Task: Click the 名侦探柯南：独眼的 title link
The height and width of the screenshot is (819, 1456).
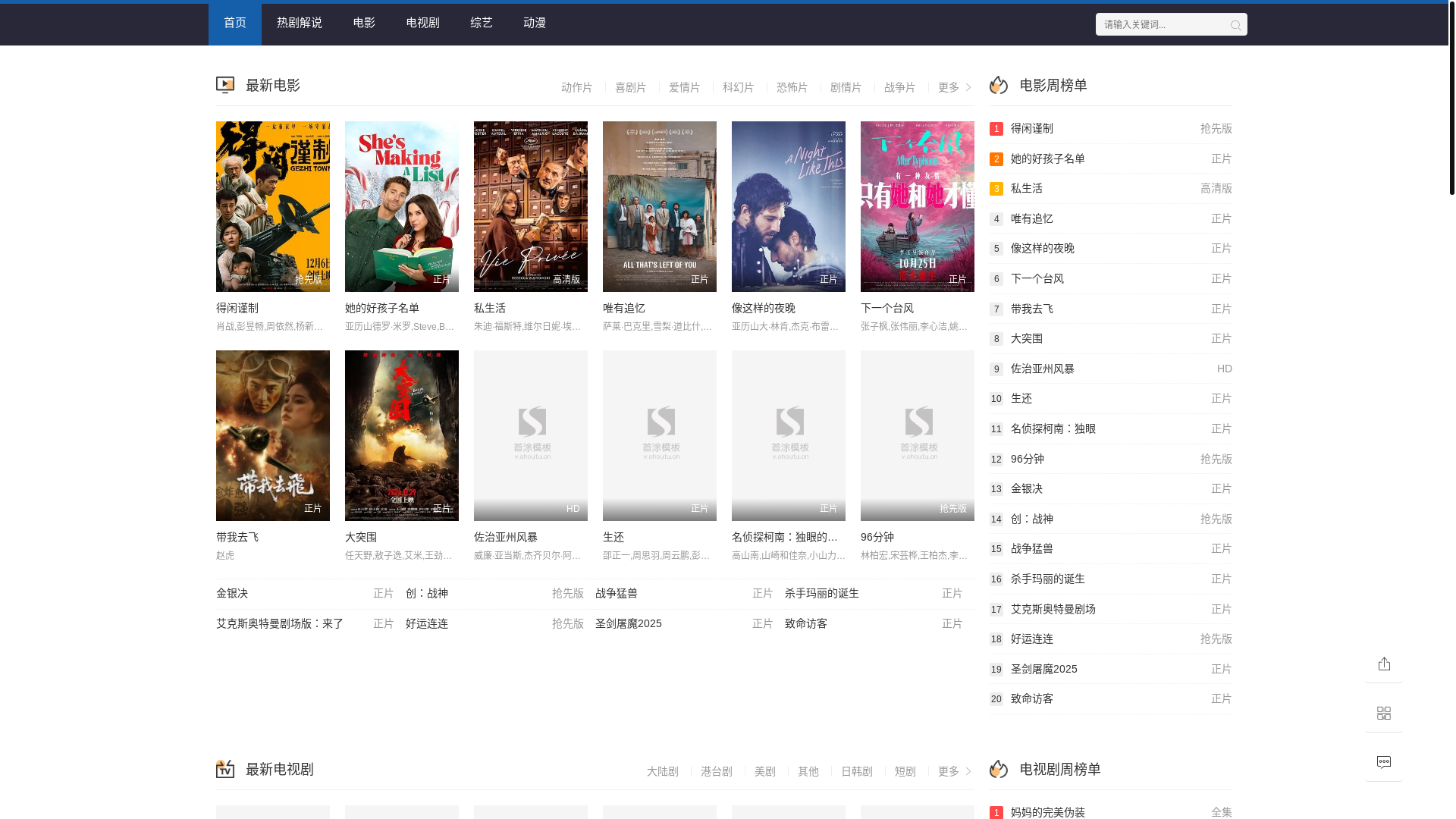Action: 785,537
